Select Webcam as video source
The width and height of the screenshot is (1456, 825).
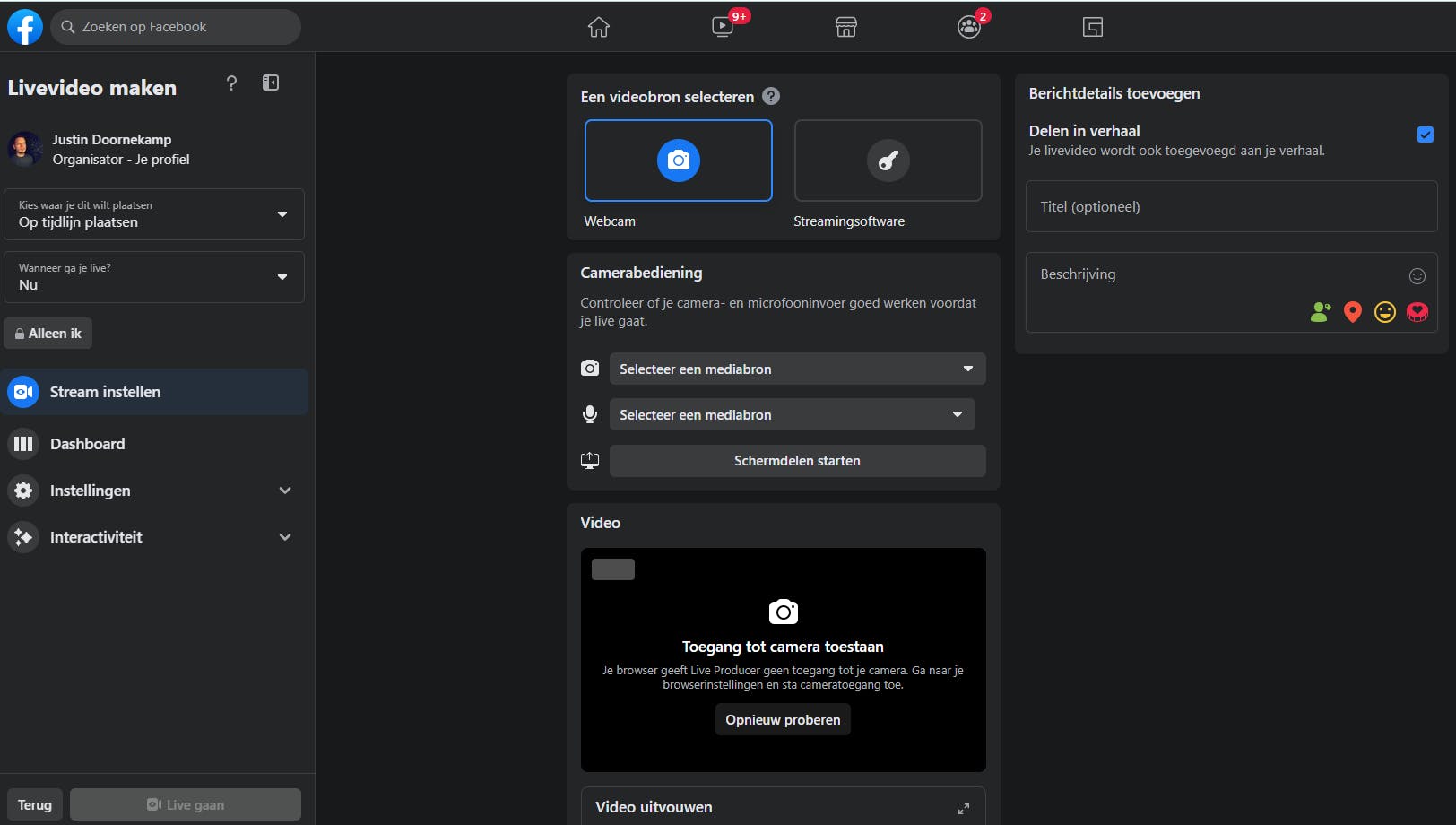679,161
